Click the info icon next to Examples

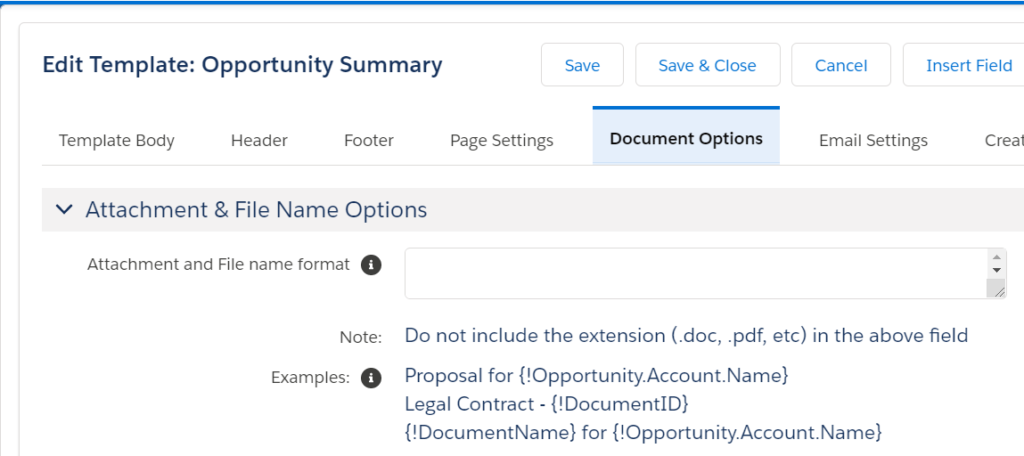click(x=371, y=377)
